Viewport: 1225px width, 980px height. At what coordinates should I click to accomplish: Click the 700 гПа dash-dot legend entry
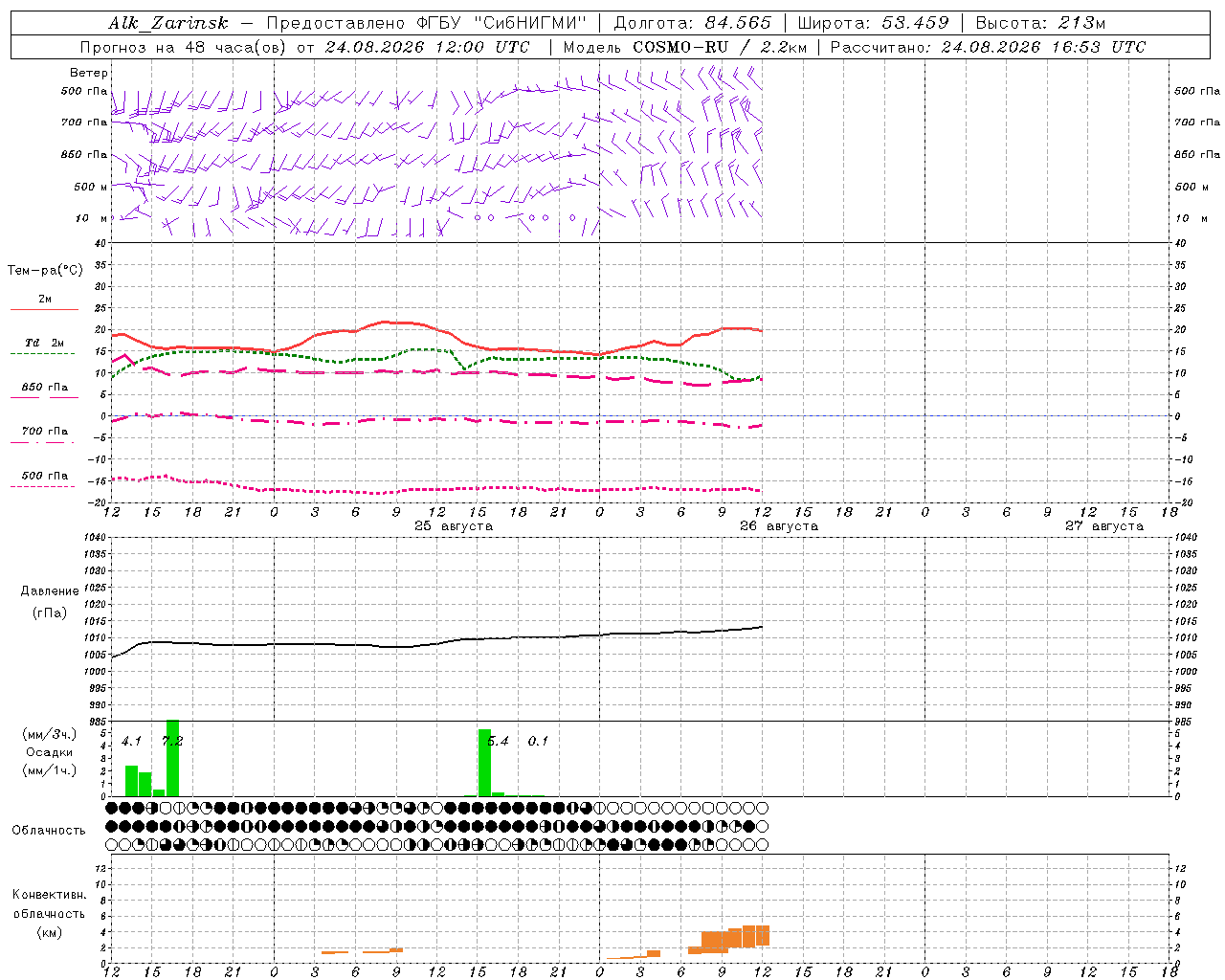pos(44,436)
